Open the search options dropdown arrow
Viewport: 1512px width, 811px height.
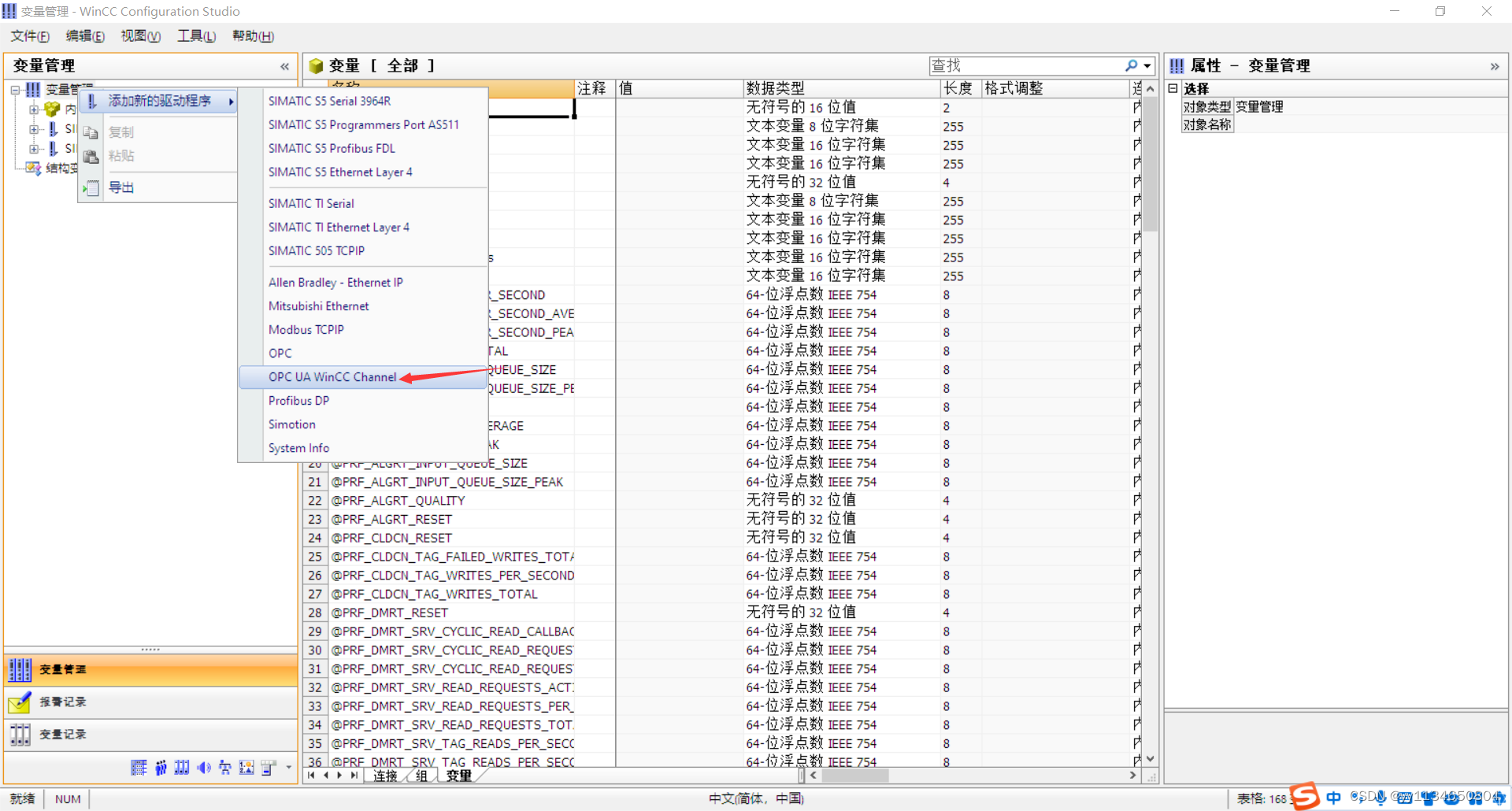point(1147,66)
